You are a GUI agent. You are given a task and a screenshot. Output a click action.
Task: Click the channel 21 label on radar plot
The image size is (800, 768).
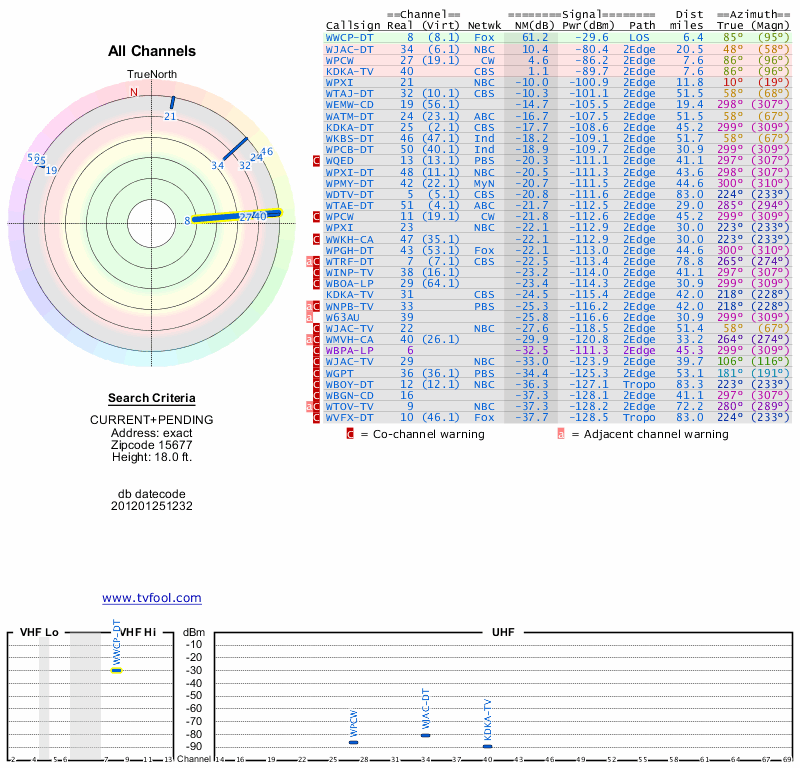click(170, 117)
